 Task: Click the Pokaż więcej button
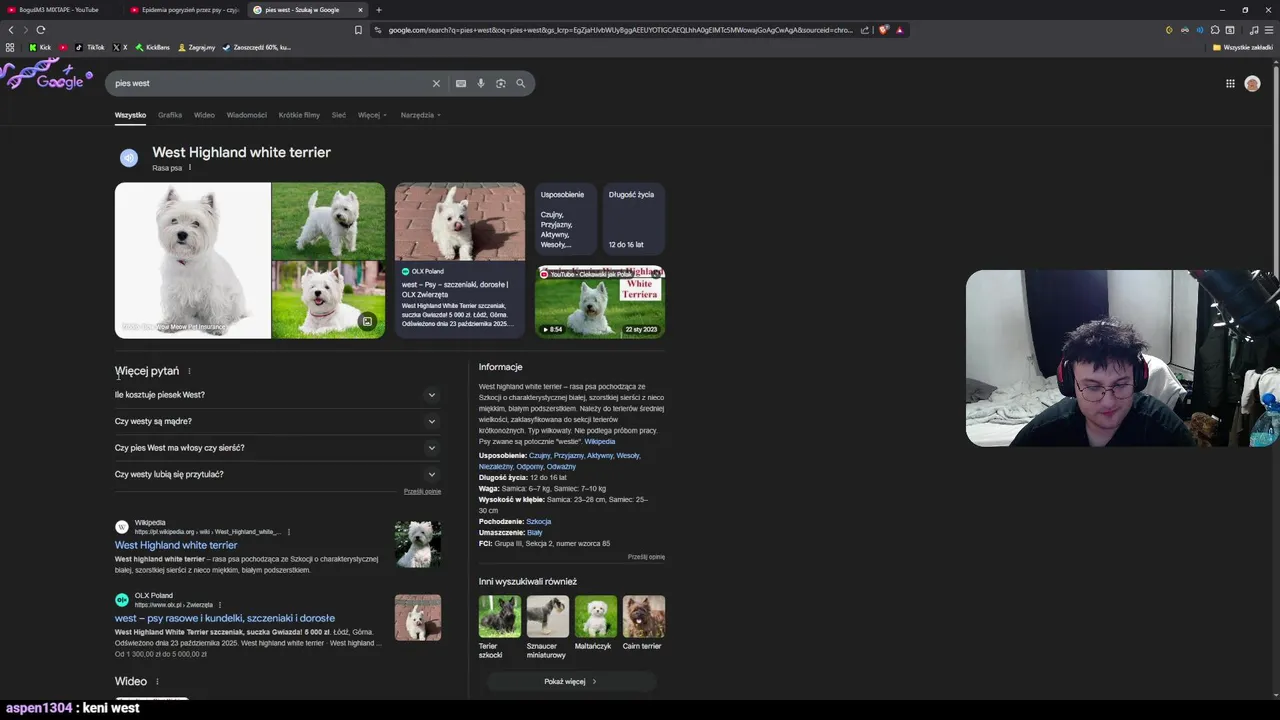[571, 682]
